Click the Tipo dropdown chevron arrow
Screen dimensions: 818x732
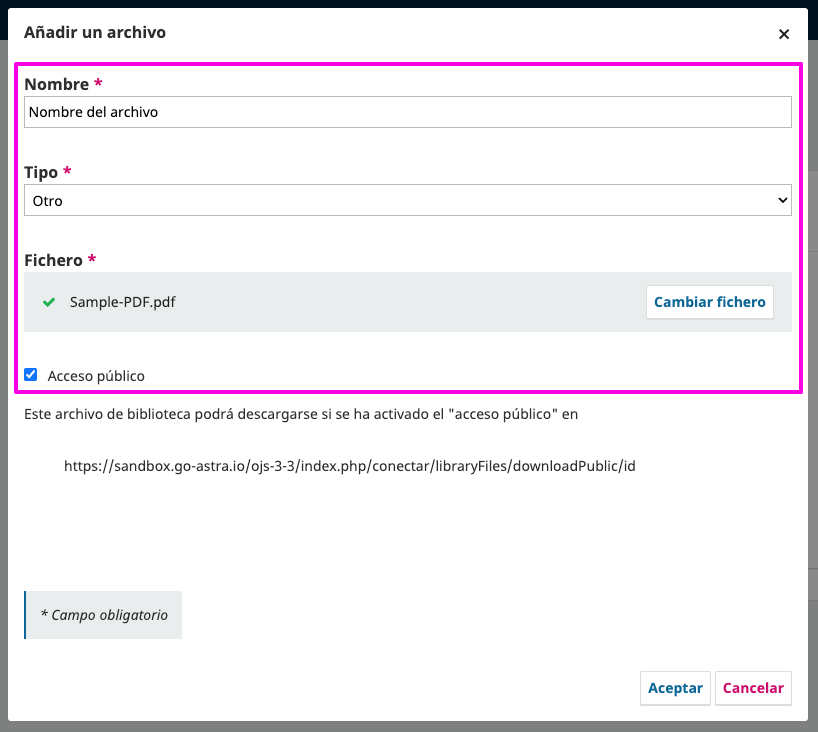(782, 201)
